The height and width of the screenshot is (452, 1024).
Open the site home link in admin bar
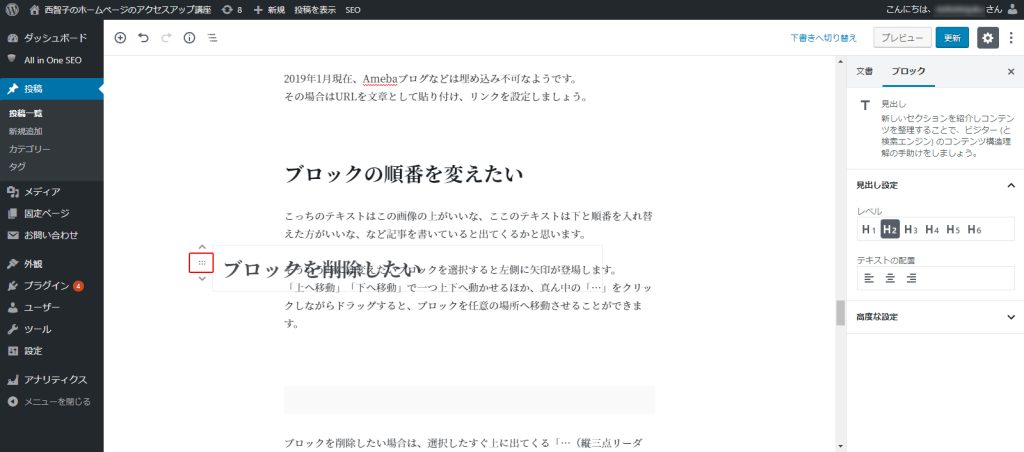[120, 10]
